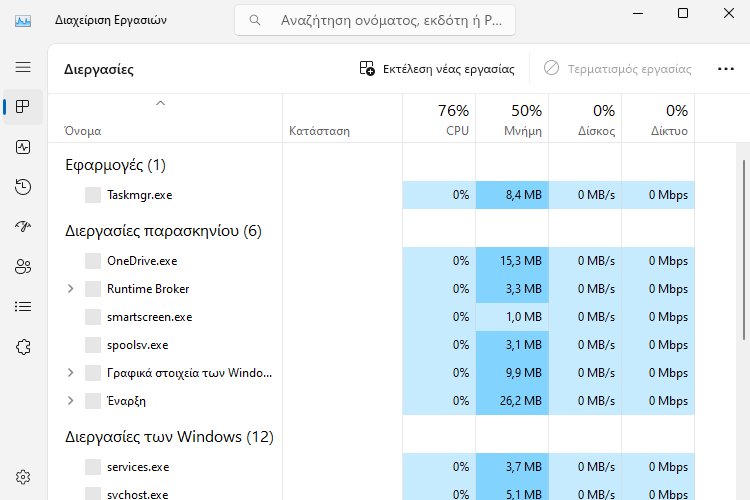Select the Runtime Broker row name
This screenshot has height=500, width=750.
click(148, 289)
